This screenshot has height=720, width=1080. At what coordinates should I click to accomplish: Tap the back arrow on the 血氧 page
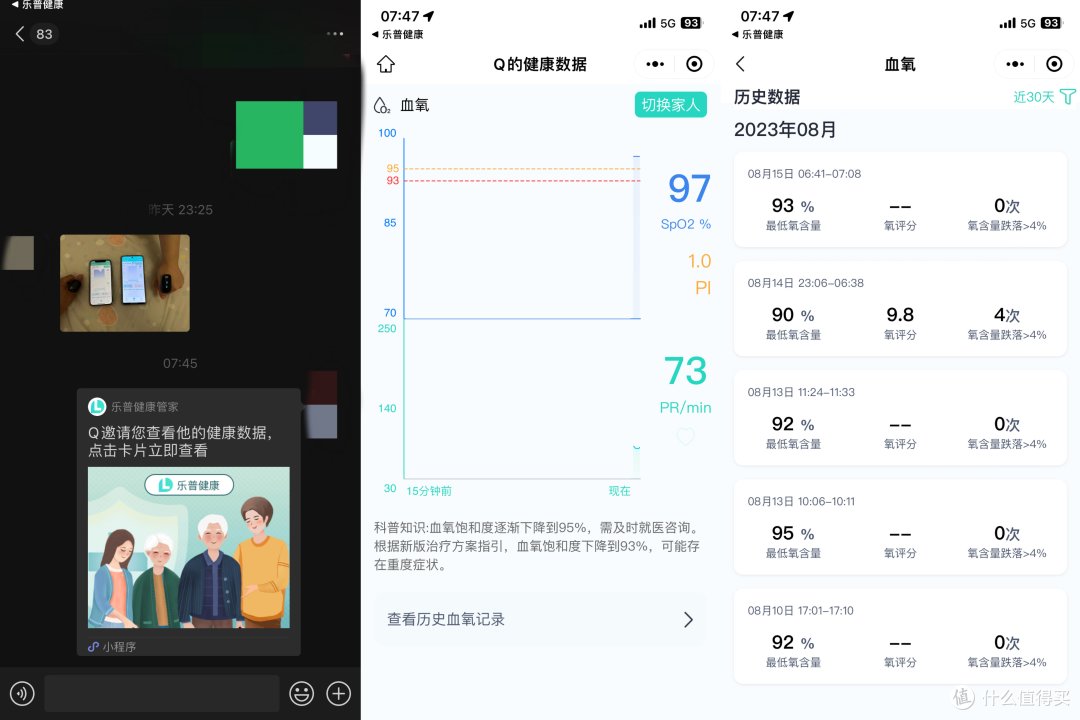(740, 64)
